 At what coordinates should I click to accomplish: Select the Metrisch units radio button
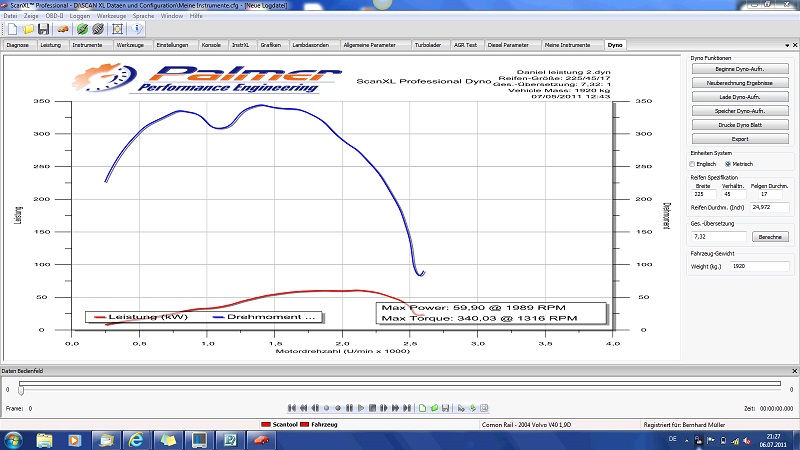[x=728, y=163]
